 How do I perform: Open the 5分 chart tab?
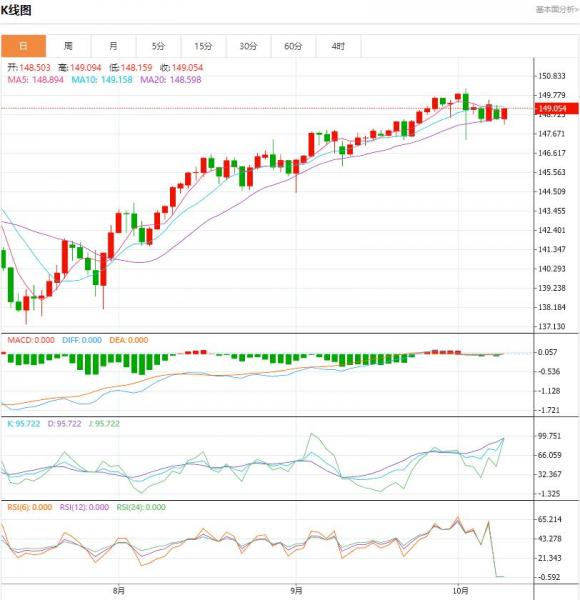158,46
